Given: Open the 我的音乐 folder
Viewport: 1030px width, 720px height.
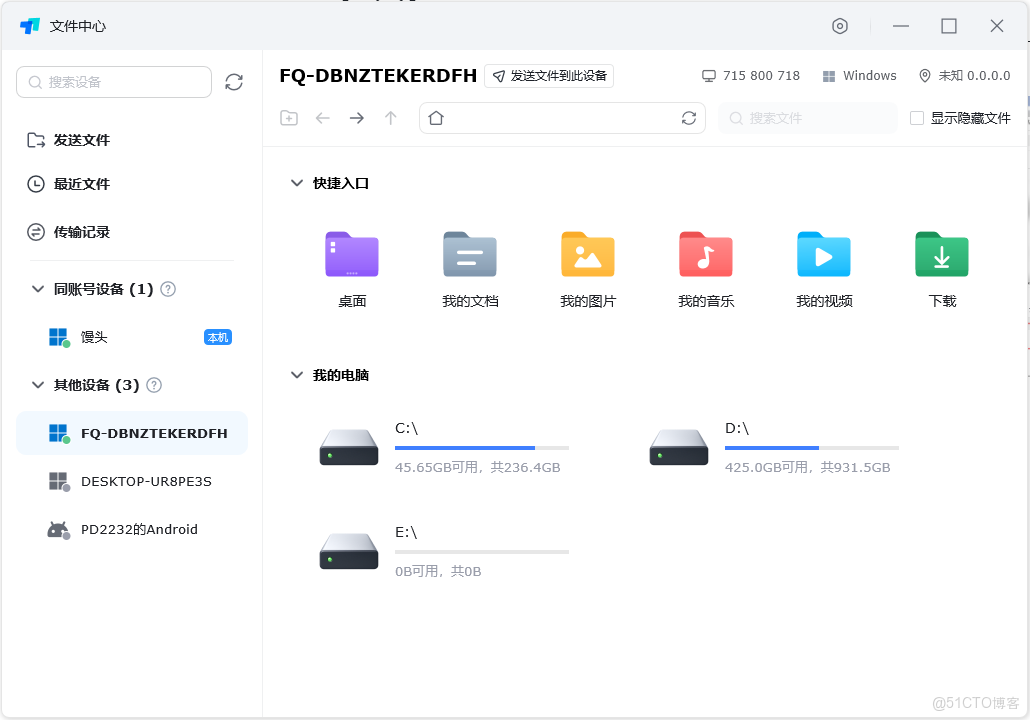Looking at the screenshot, I should coord(705,265).
